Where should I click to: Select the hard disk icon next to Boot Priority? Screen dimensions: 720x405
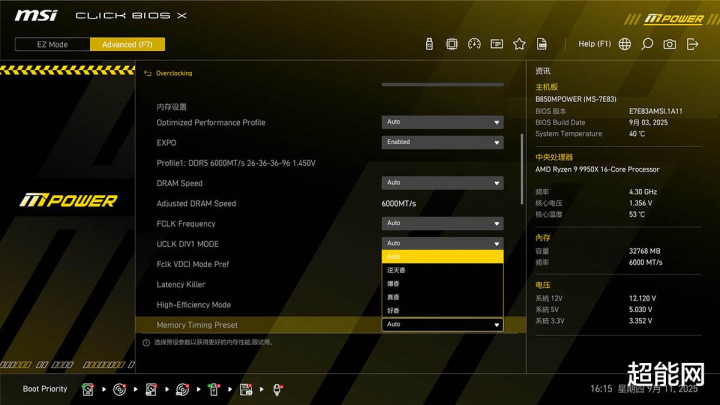point(88,389)
